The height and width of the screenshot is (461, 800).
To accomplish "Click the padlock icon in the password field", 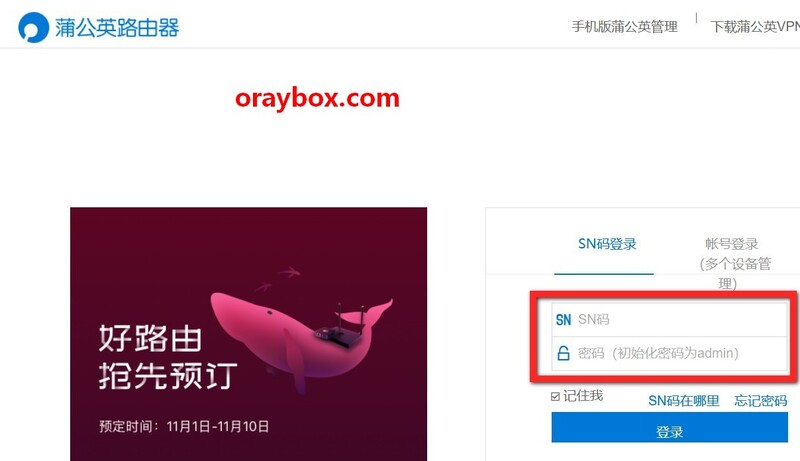I will tap(563, 353).
